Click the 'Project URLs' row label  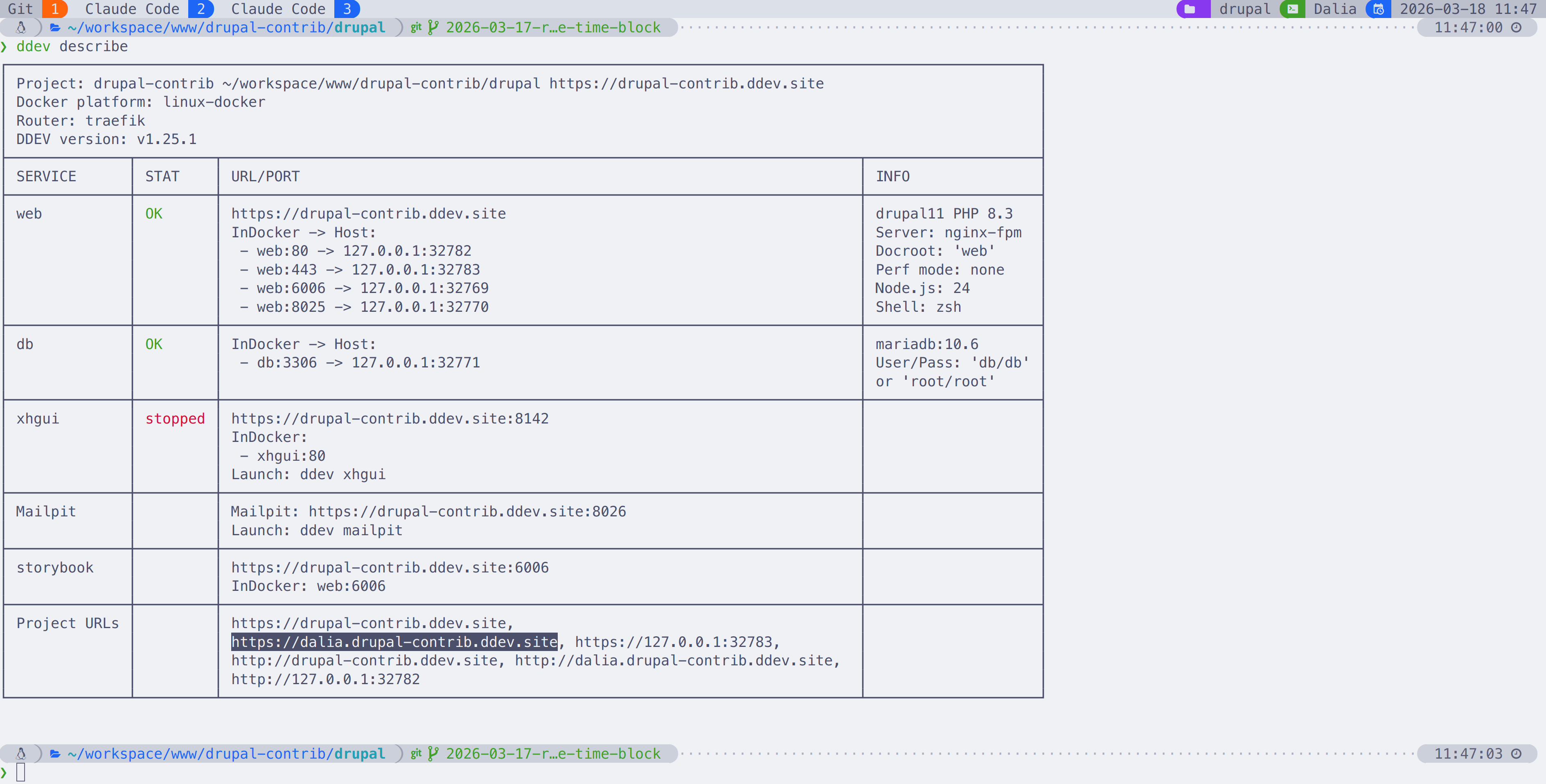pos(68,623)
